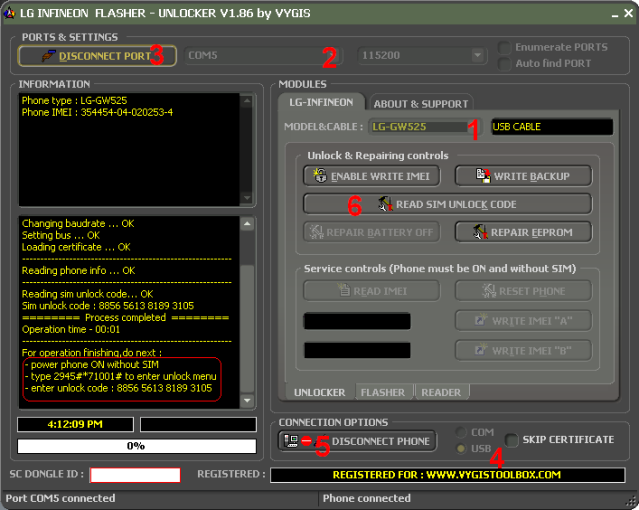This screenshot has width=639, height=510.
Task: Click the plug icon on Disconnect Port
Action: (x=48, y=56)
